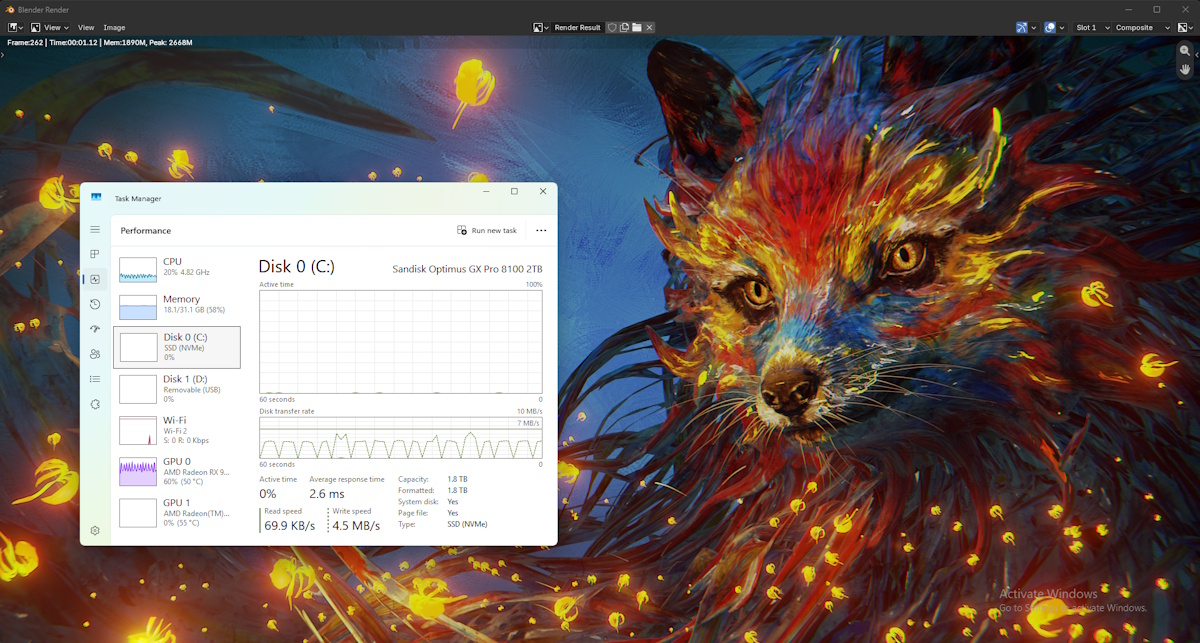
Task: Click the zoom magnifier gizmo in Blender viewer
Action: (1185, 51)
